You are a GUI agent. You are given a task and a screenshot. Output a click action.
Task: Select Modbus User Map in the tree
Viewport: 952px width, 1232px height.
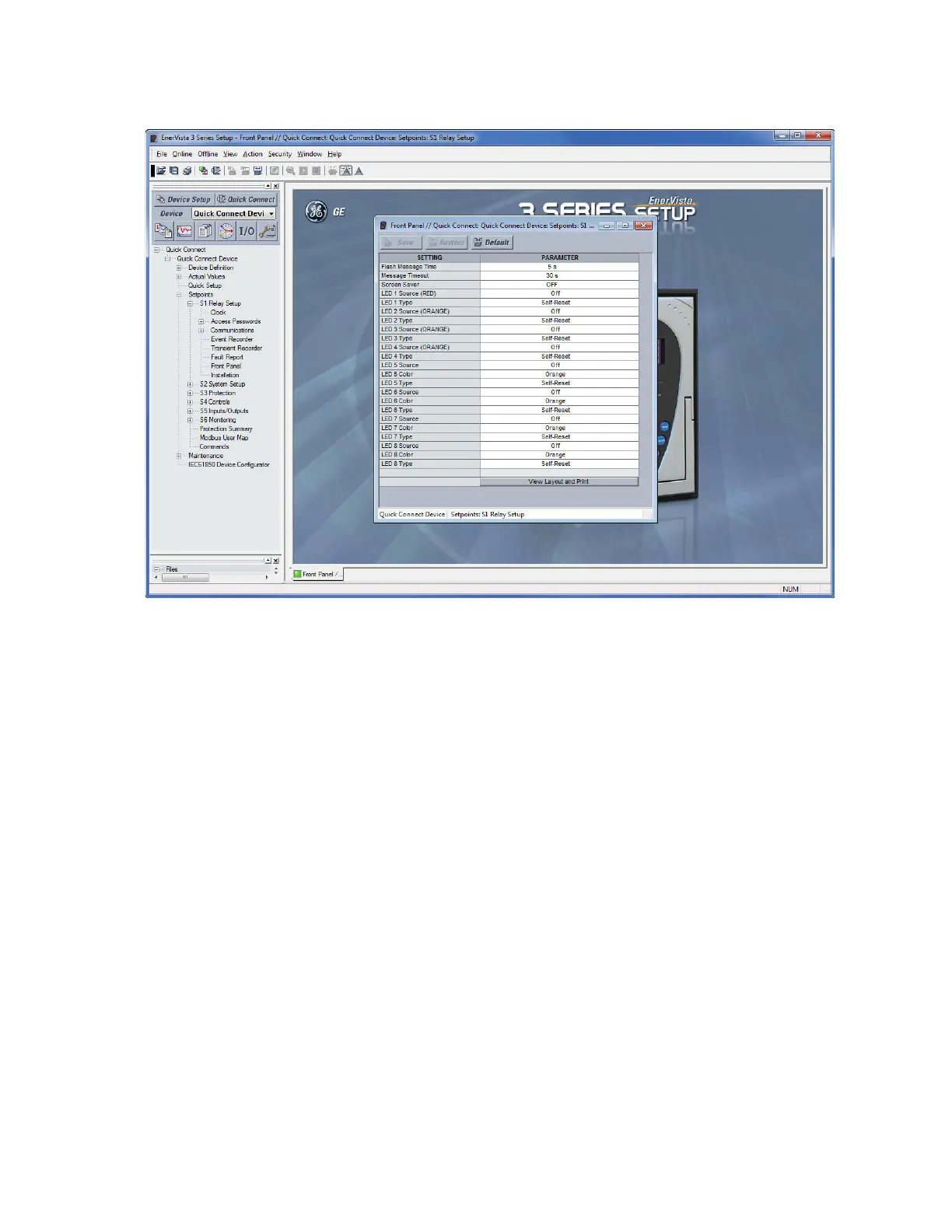point(224,438)
